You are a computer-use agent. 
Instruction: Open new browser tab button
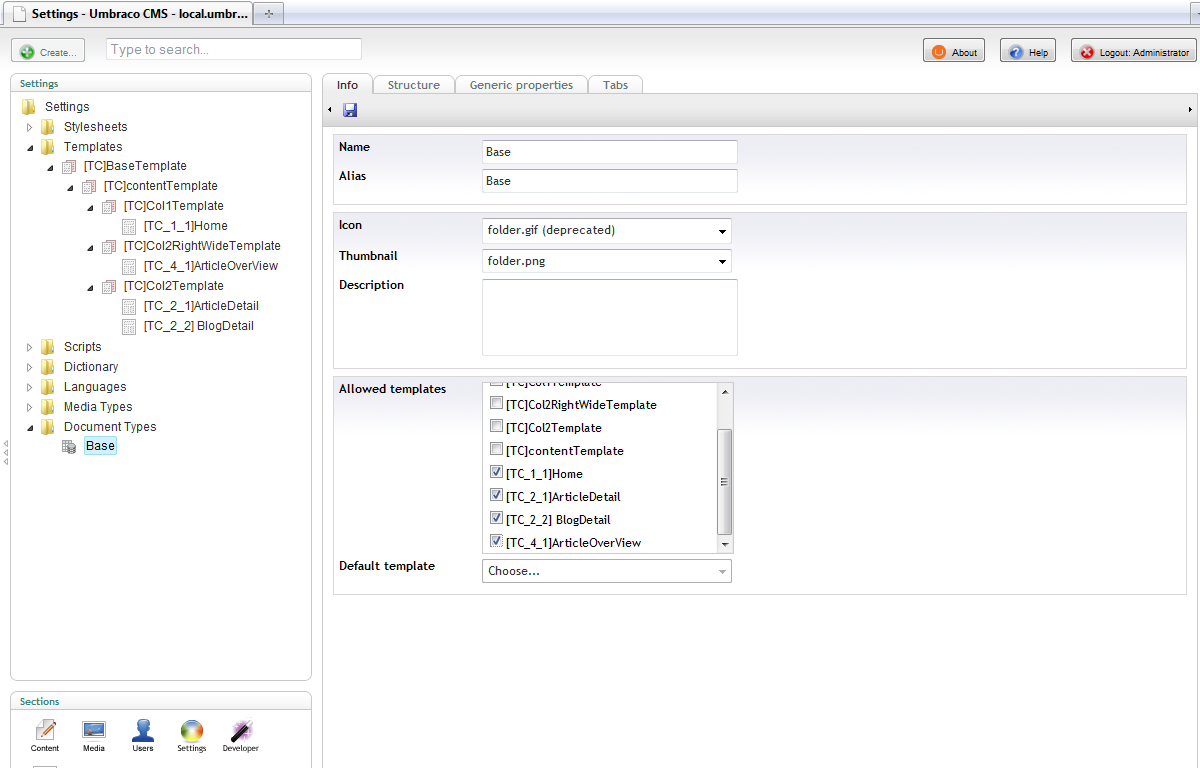269,14
